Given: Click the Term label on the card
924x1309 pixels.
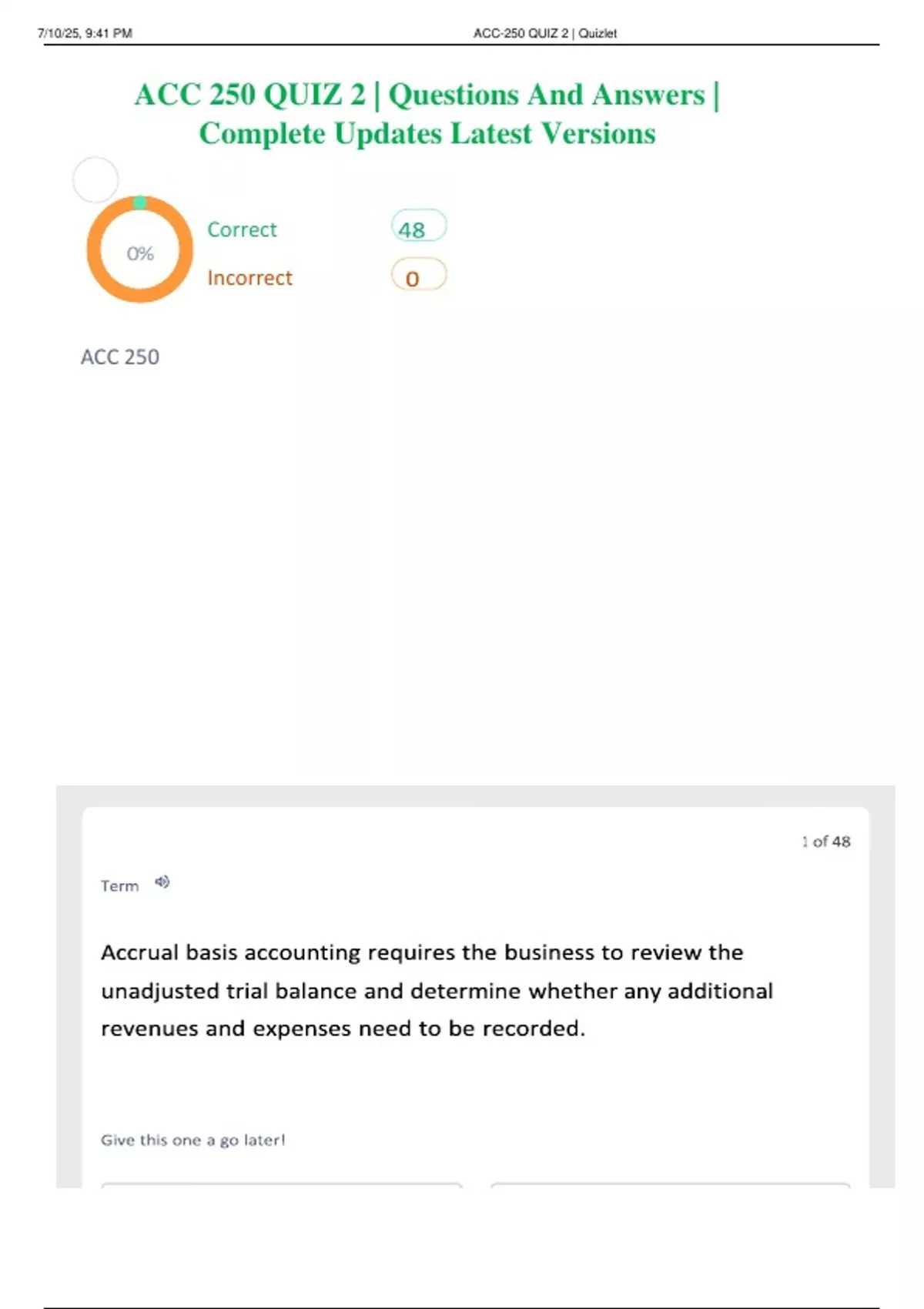Looking at the screenshot, I should click(x=119, y=886).
